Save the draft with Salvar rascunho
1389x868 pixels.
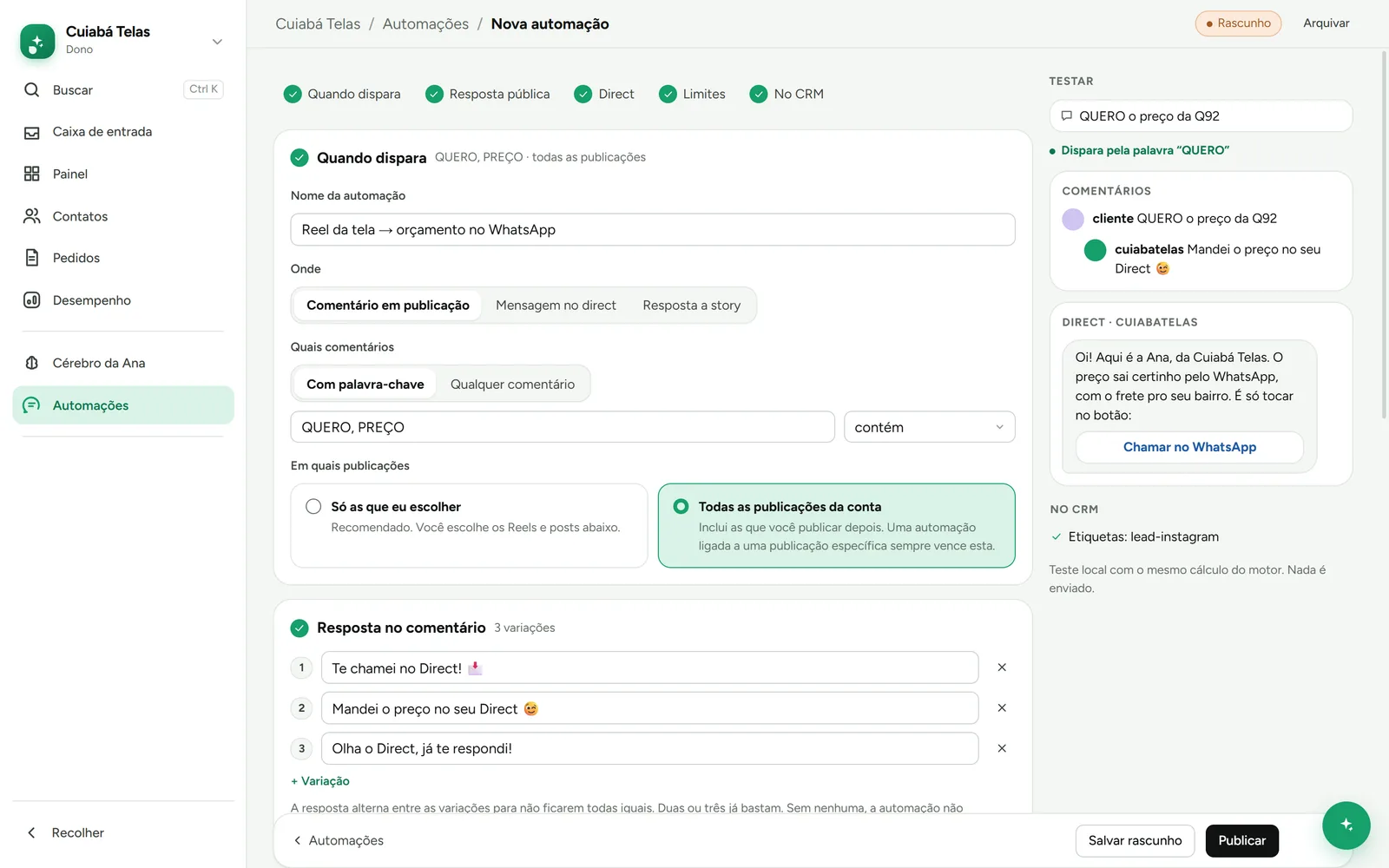pyautogui.click(x=1135, y=840)
